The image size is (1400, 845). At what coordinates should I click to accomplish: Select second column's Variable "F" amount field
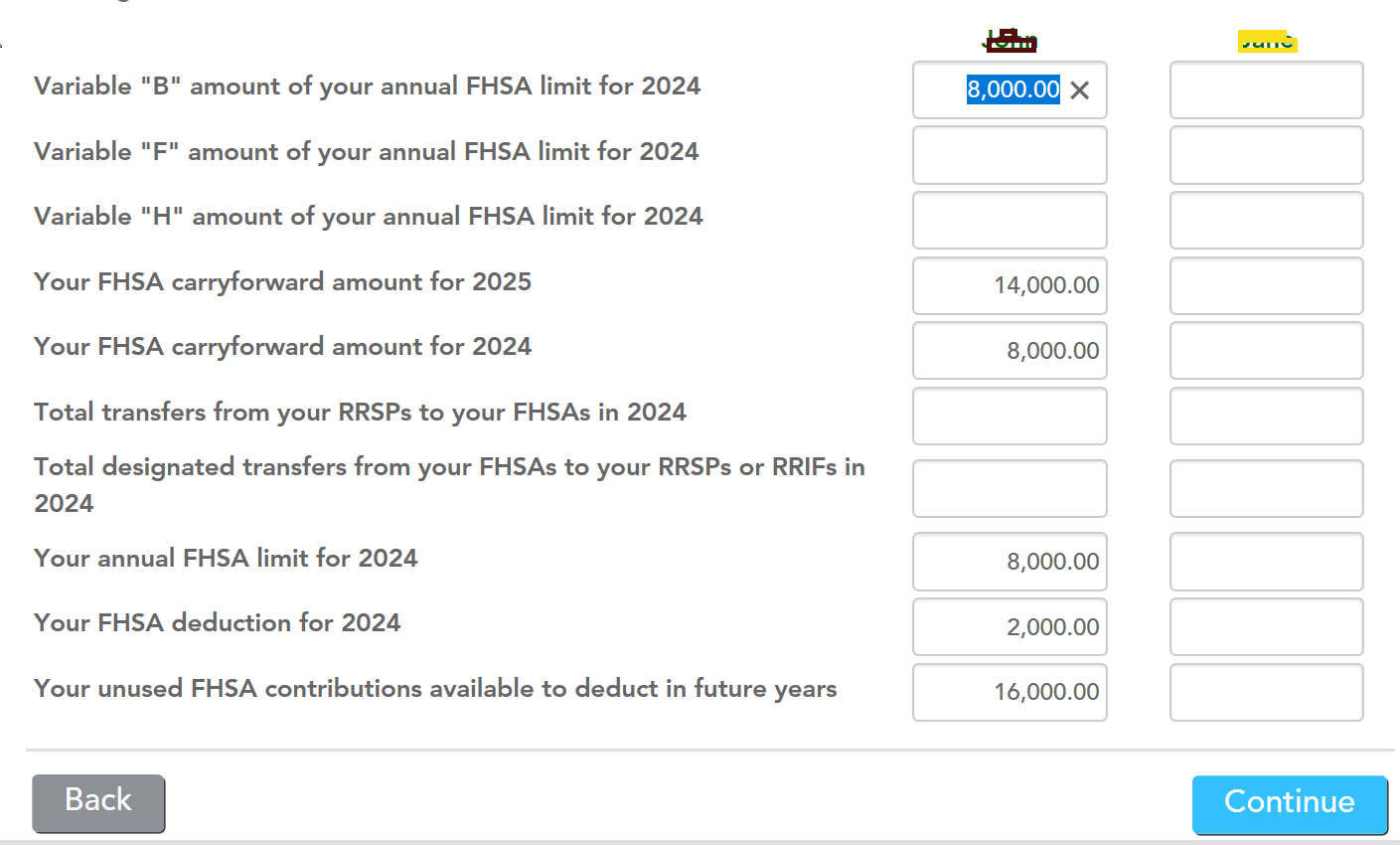click(1266, 155)
